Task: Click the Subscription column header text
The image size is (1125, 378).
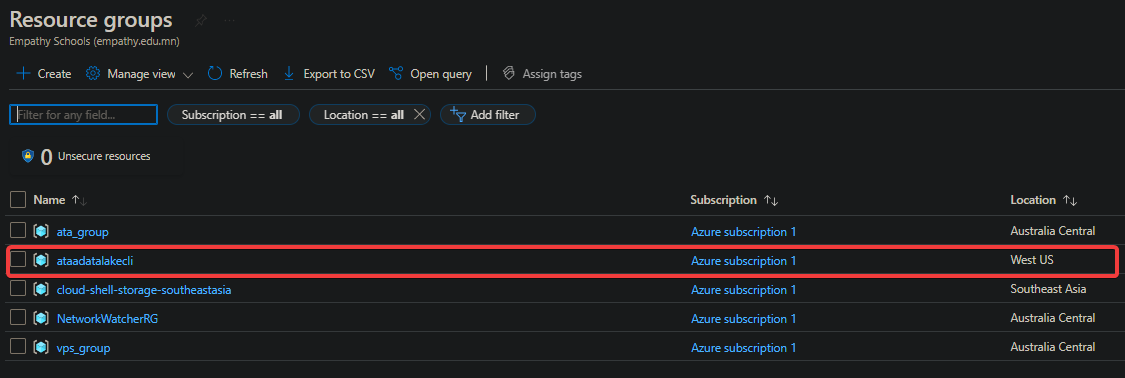Action: [x=723, y=200]
